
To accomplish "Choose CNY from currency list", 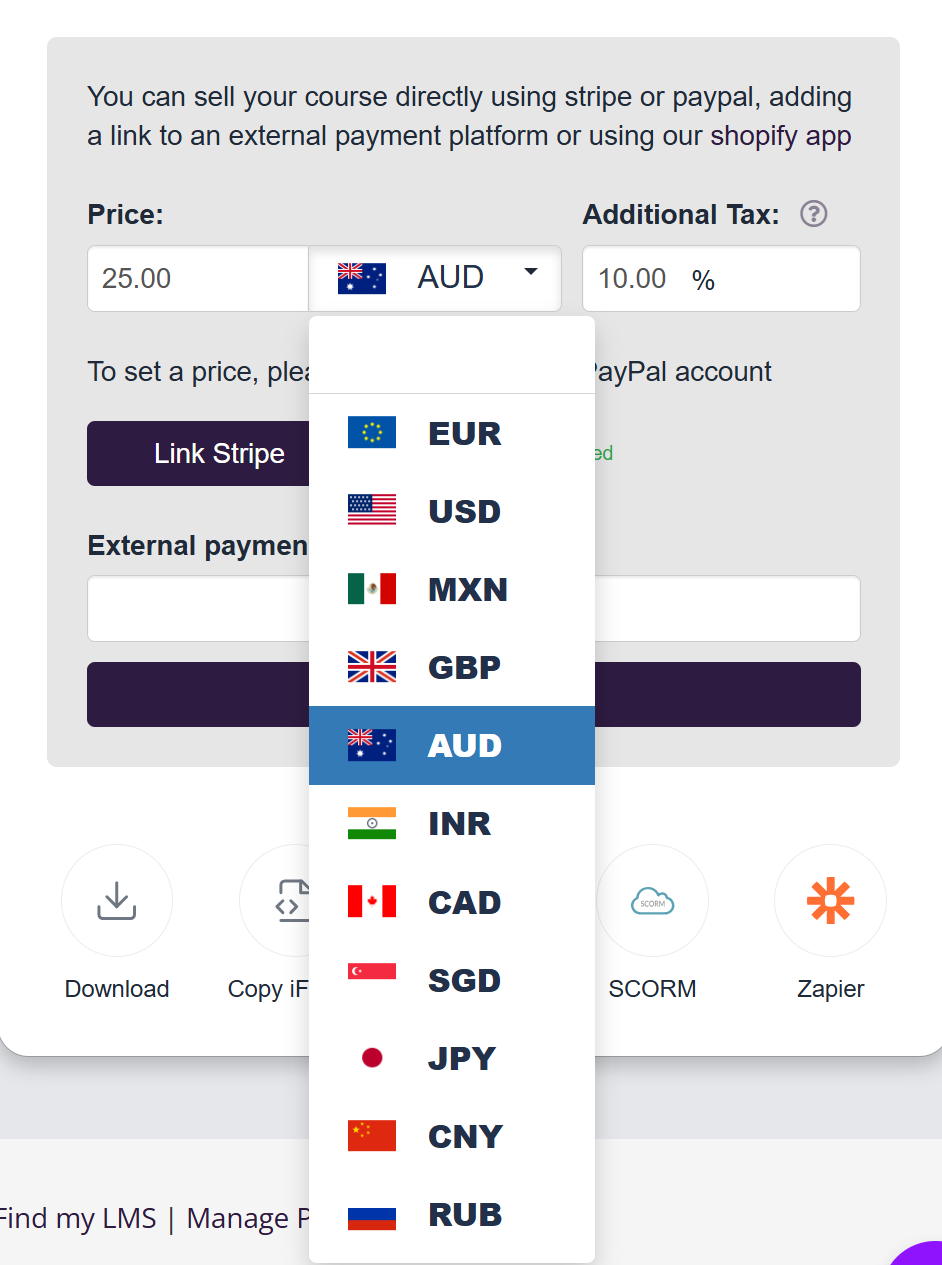I will (x=452, y=1136).
